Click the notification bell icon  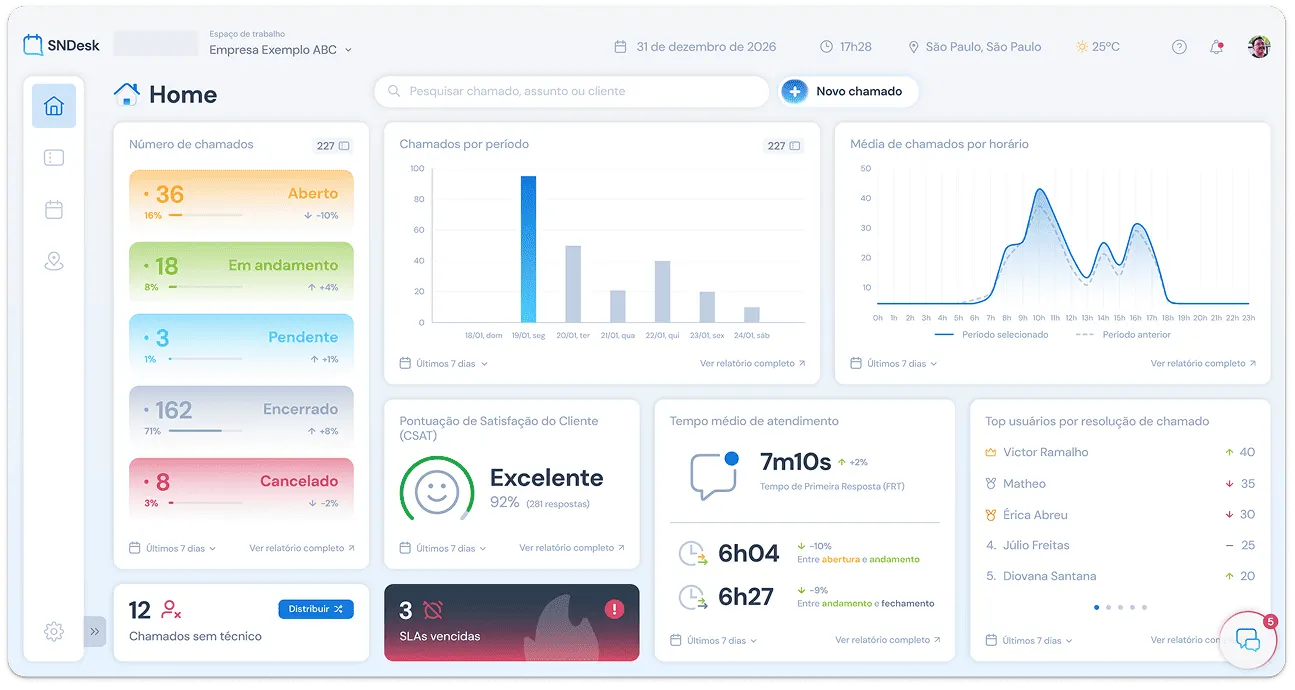[1217, 47]
